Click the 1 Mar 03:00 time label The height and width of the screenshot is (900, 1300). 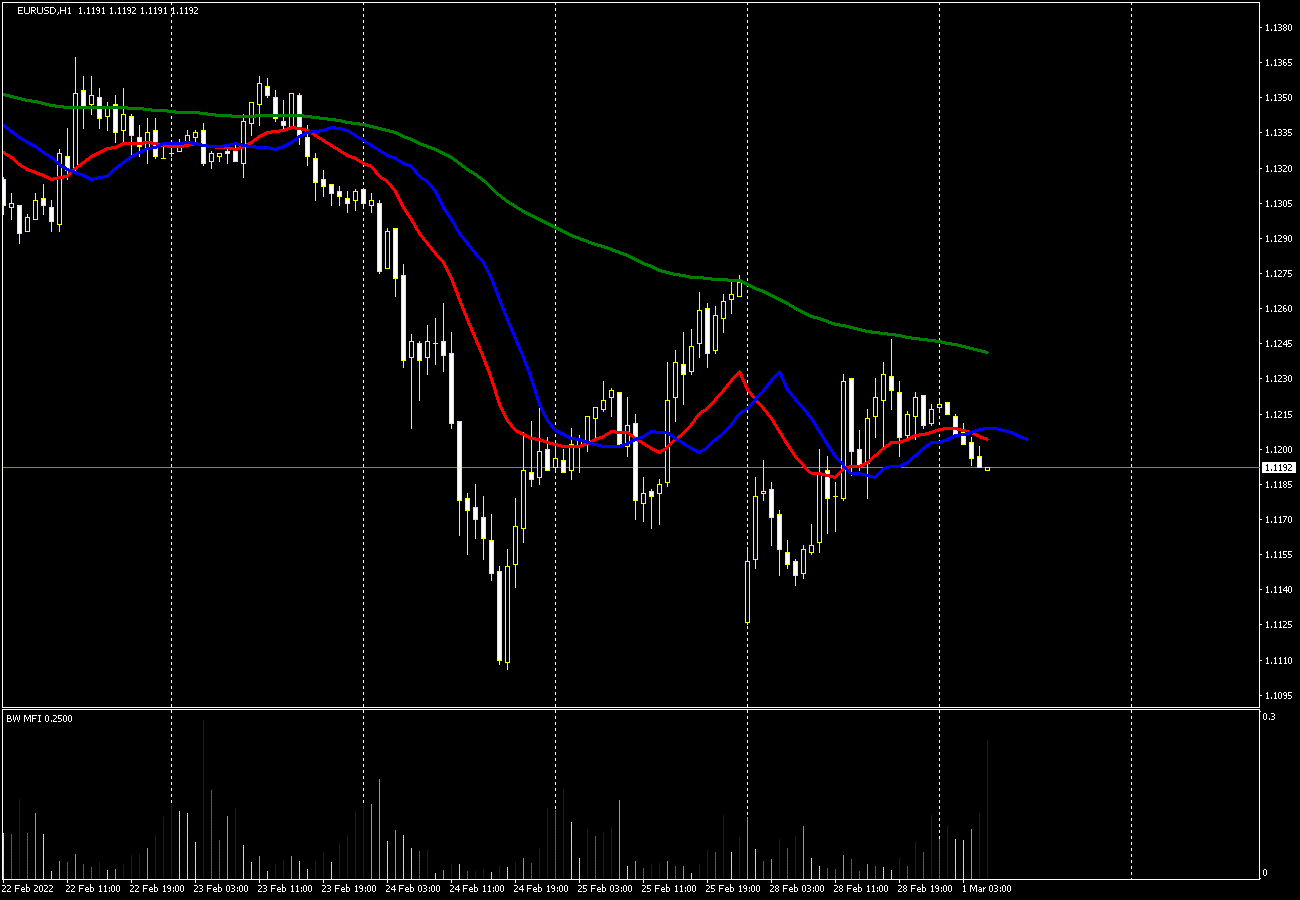[987, 888]
